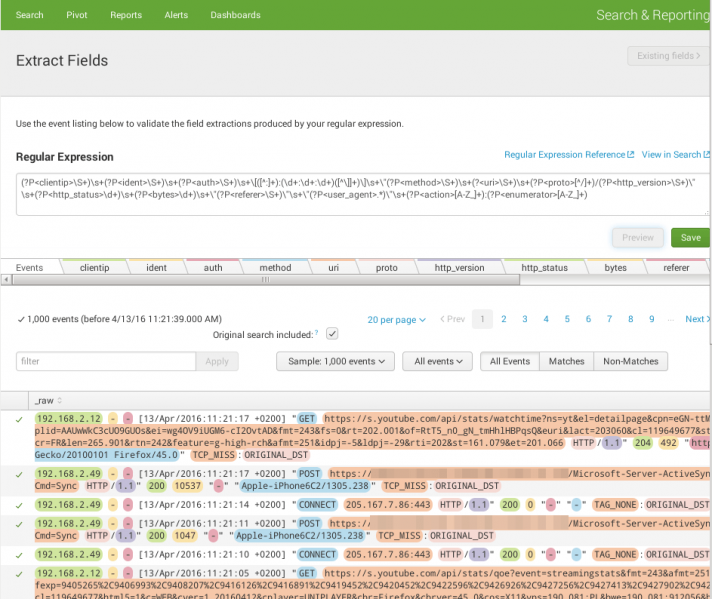
Task: Save the field extraction
Action: [x=690, y=238]
